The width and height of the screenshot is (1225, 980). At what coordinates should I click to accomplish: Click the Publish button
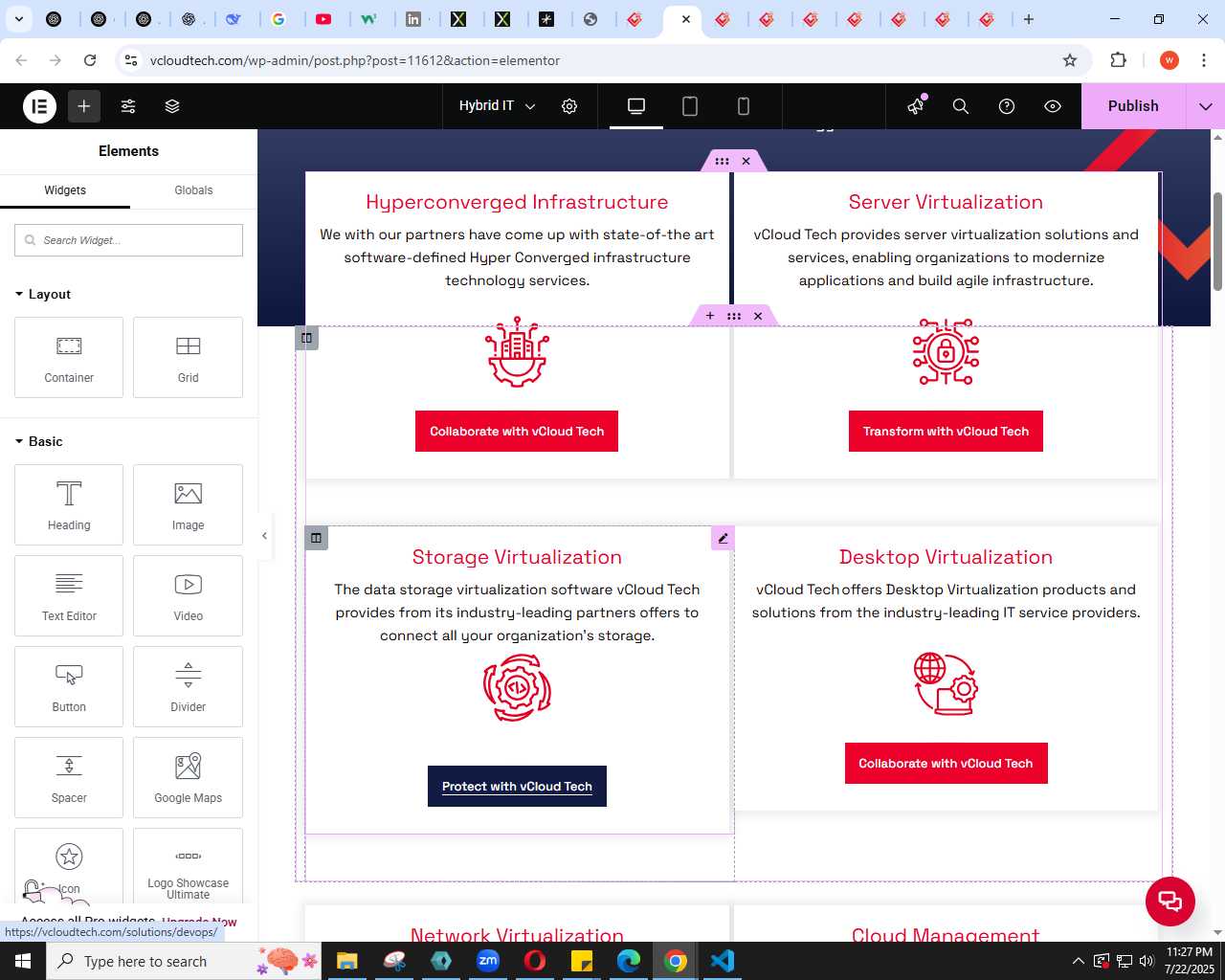(x=1133, y=106)
